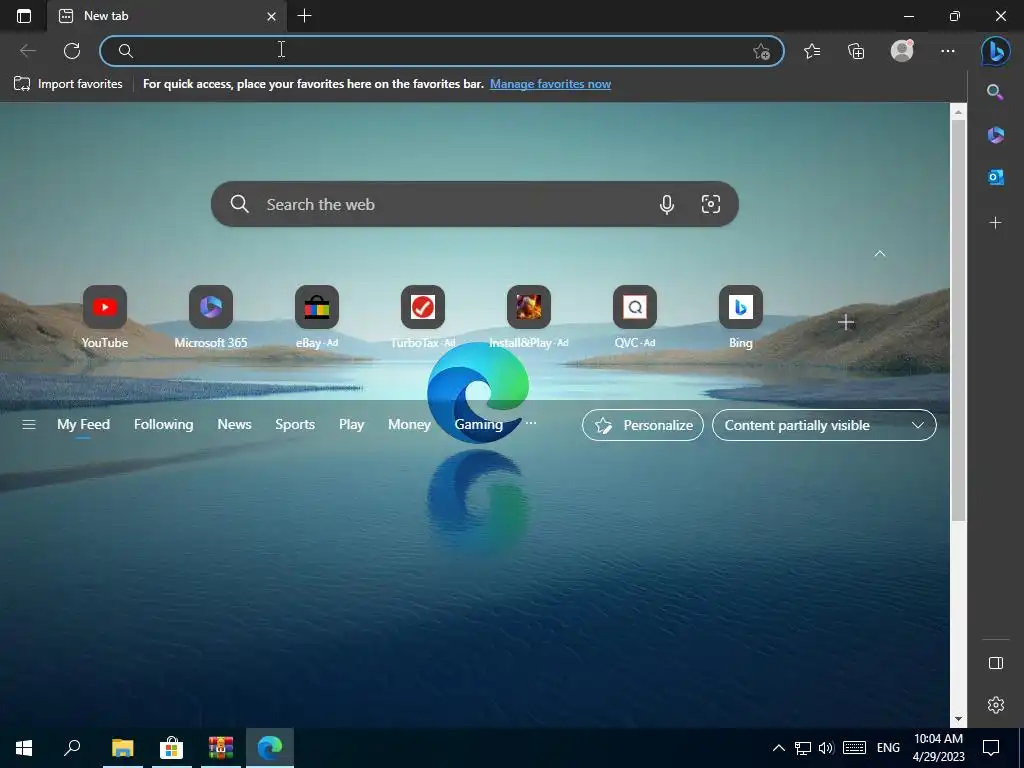Open Microsoft 365 quick link tile
1024x768 pixels.
(210, 317)
